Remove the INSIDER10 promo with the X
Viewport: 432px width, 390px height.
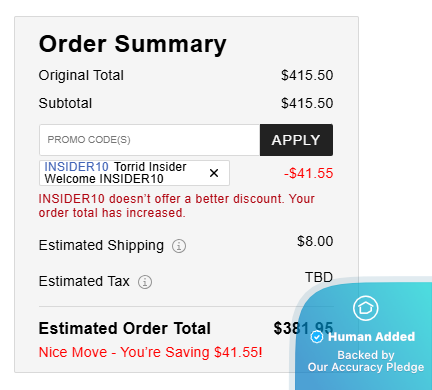click(214, 173)
